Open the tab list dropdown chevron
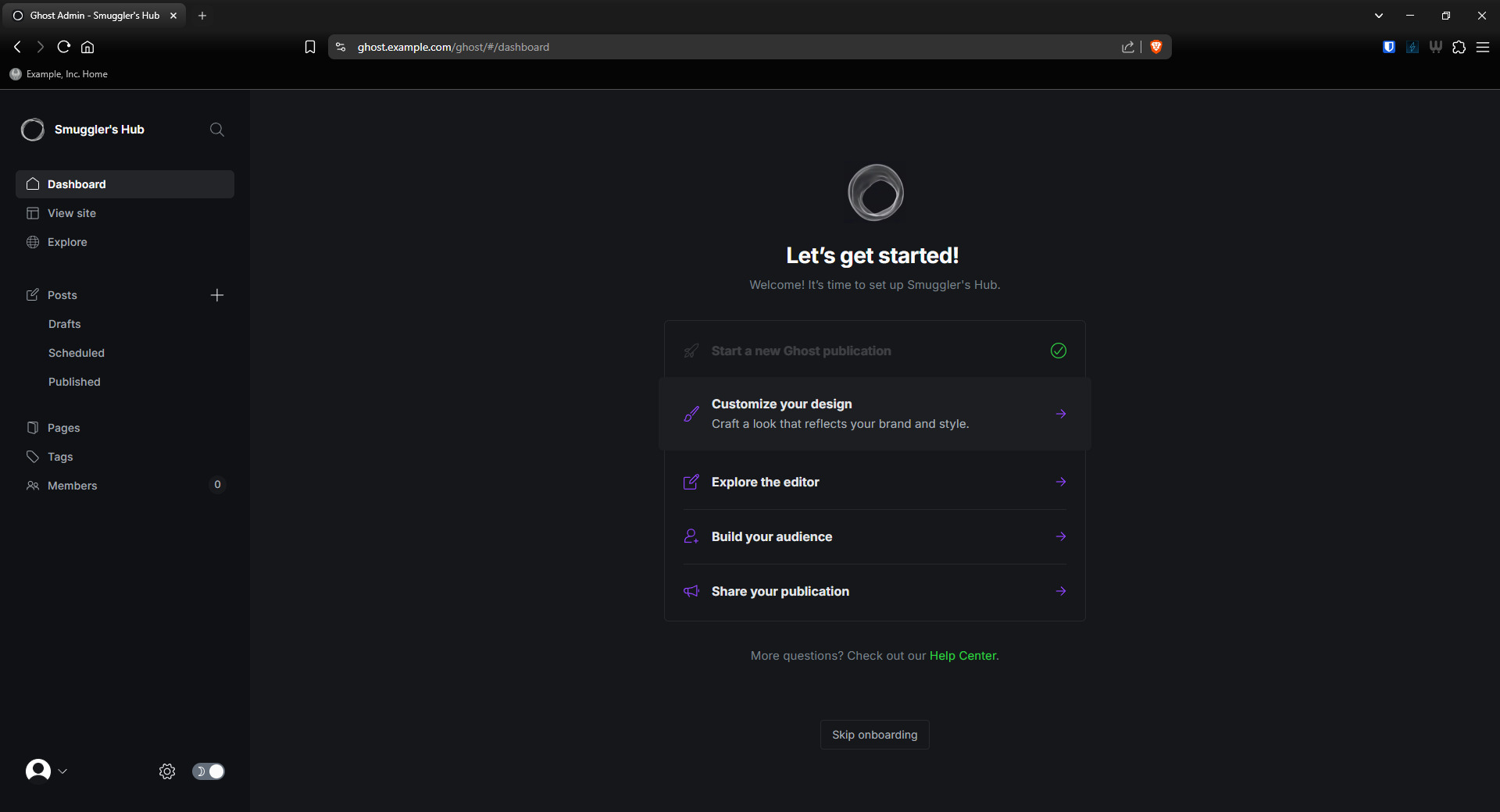The height and width of the screenshot is (812, 1500). click(1379, 16)
